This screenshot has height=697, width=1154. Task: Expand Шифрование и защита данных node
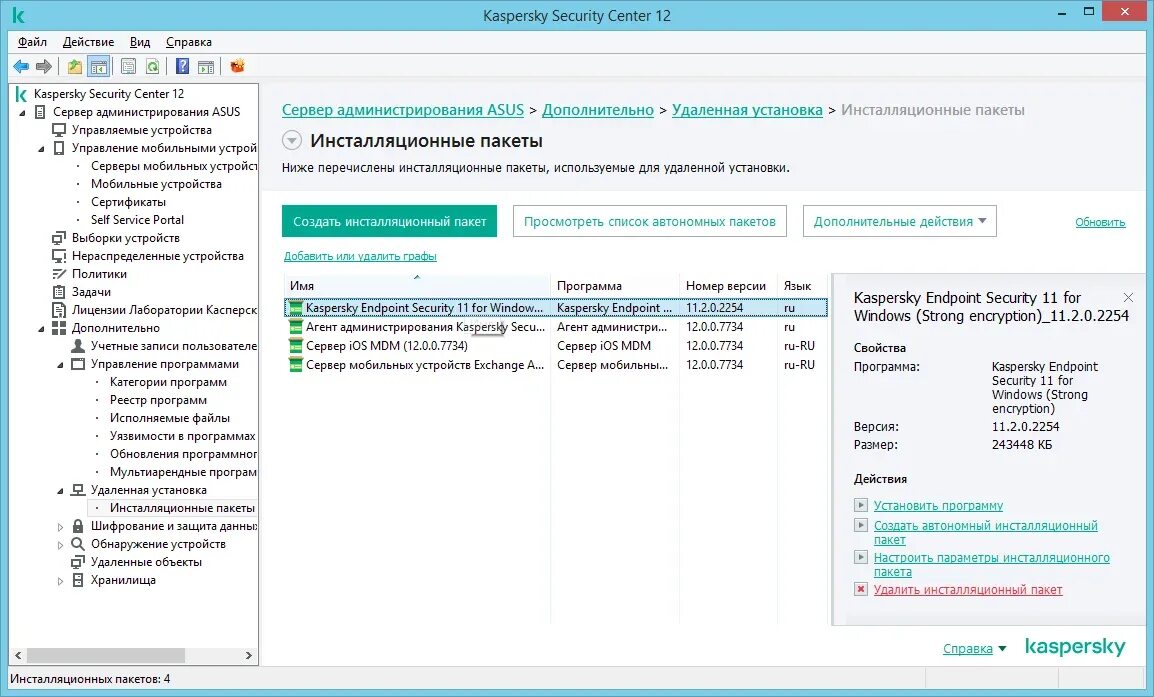60,527
